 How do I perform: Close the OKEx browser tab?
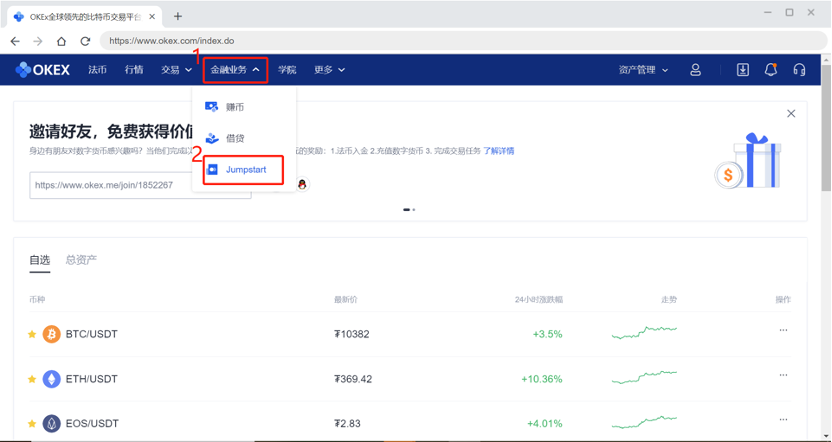pos(152,16)
